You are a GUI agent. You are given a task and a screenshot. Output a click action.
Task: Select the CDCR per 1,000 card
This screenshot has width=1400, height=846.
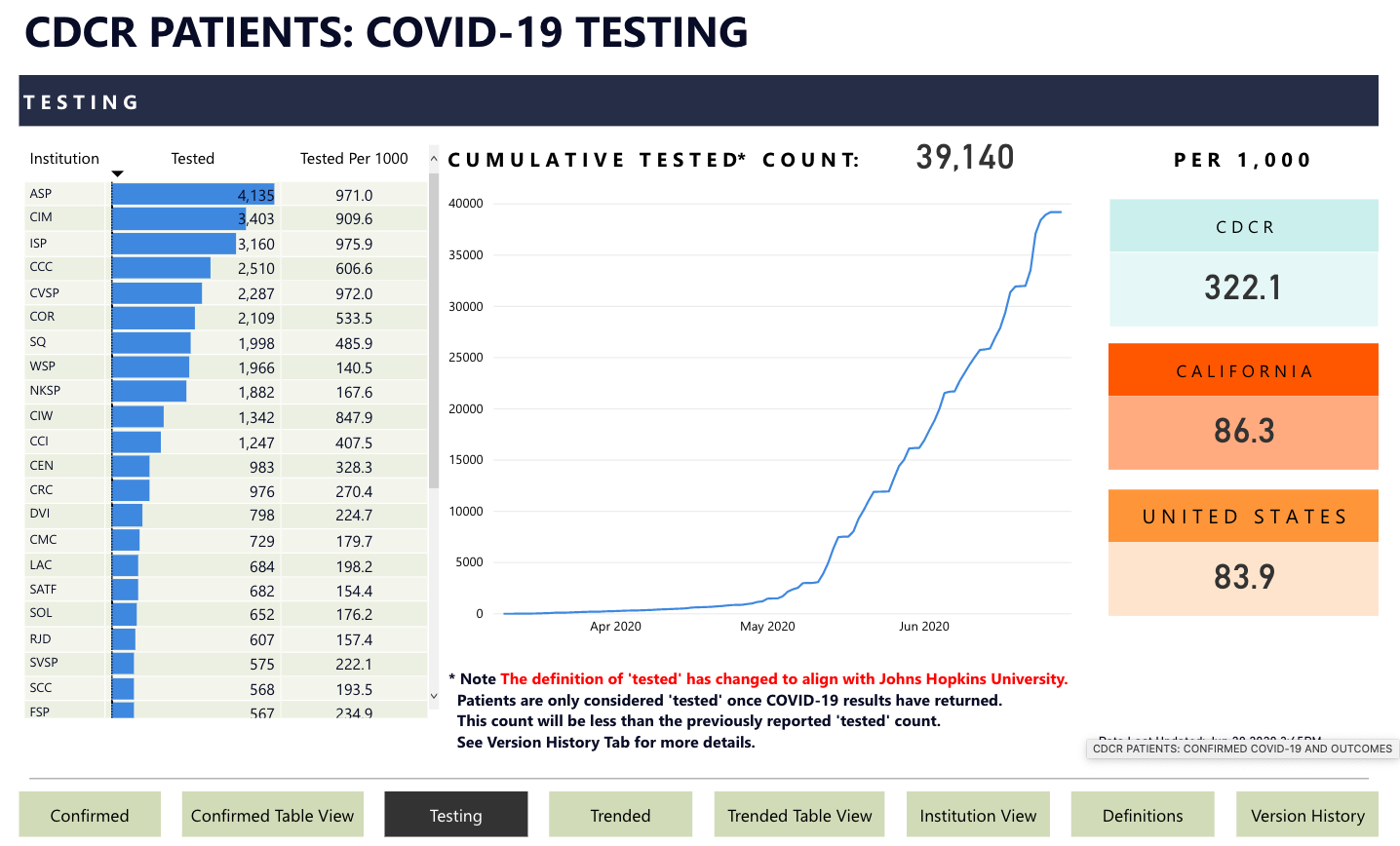click(1243, 263)
